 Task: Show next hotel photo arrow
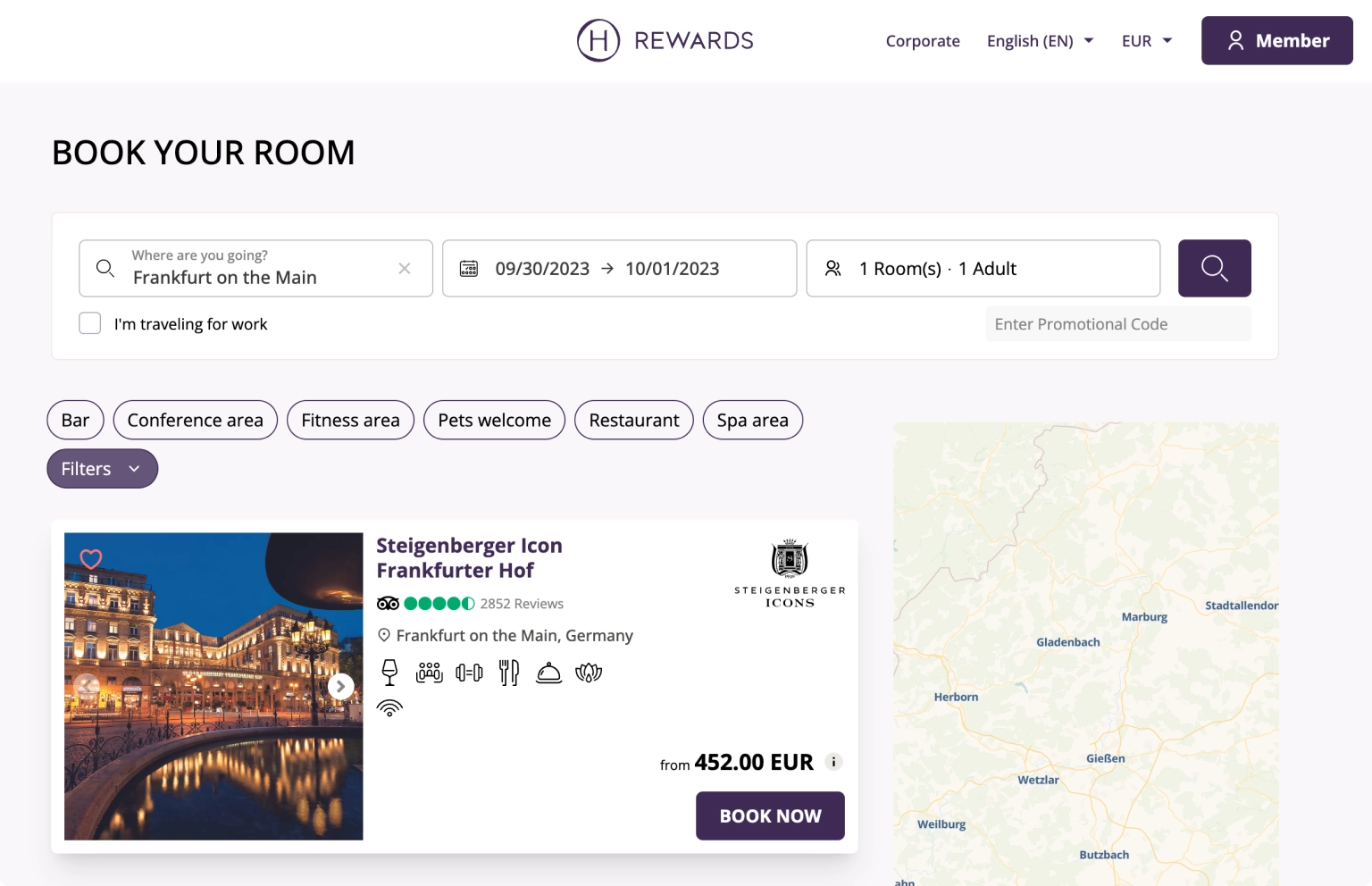coord(340,686)
